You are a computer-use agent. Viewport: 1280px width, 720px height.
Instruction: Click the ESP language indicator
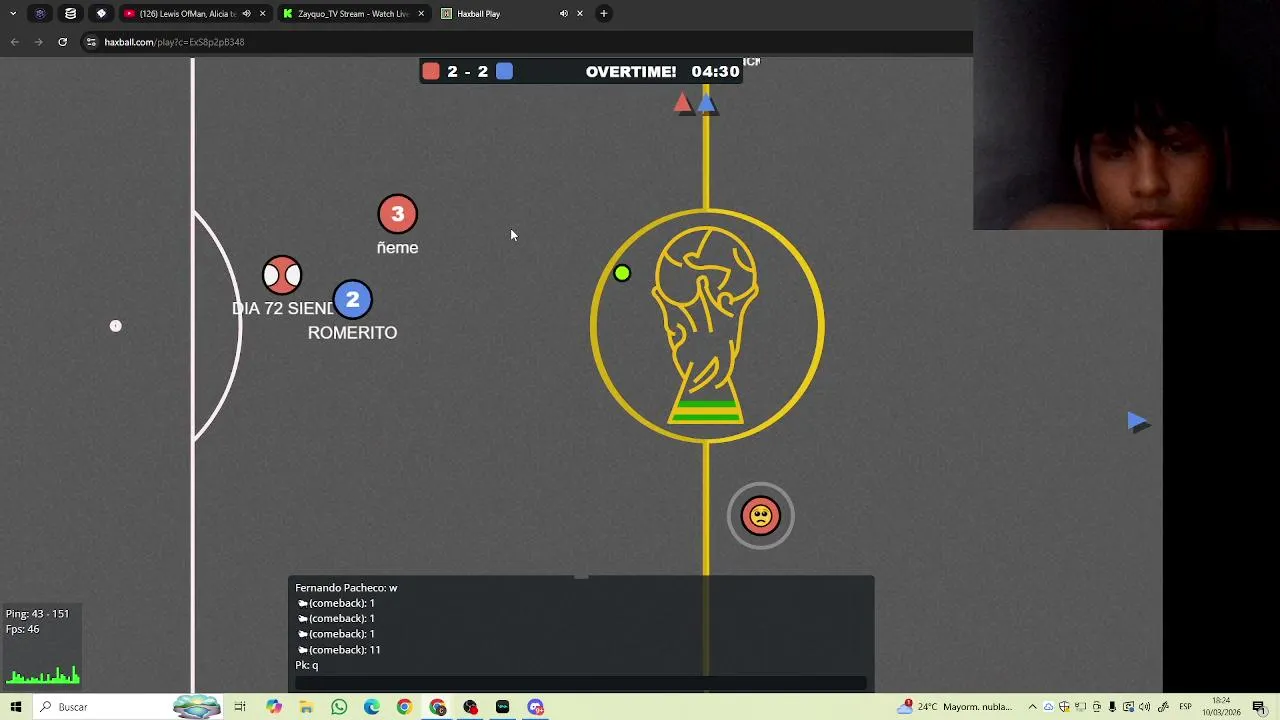1185,707
